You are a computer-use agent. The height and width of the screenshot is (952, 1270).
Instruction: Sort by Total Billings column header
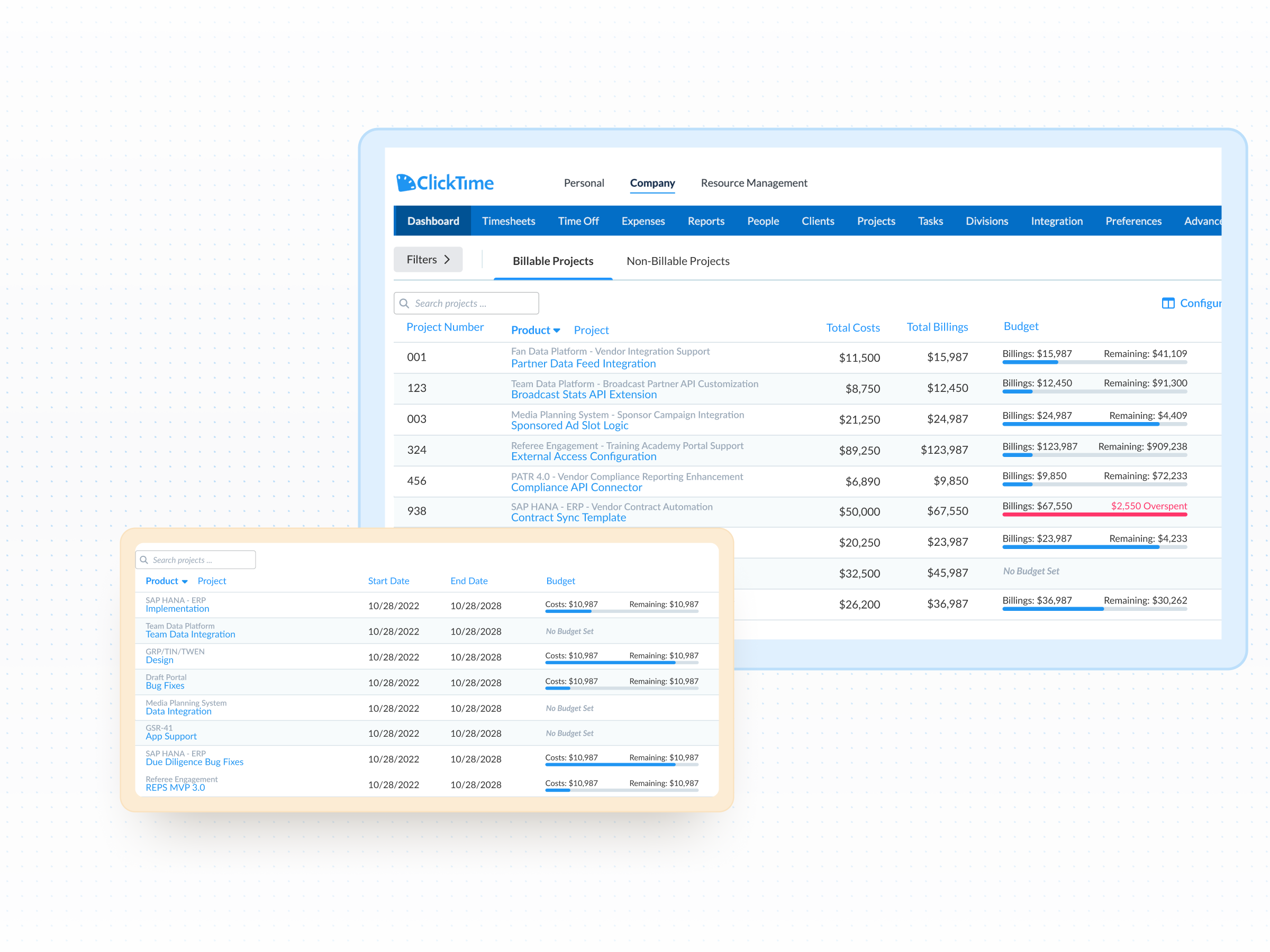pyautogui.click(x=937, y=327)
